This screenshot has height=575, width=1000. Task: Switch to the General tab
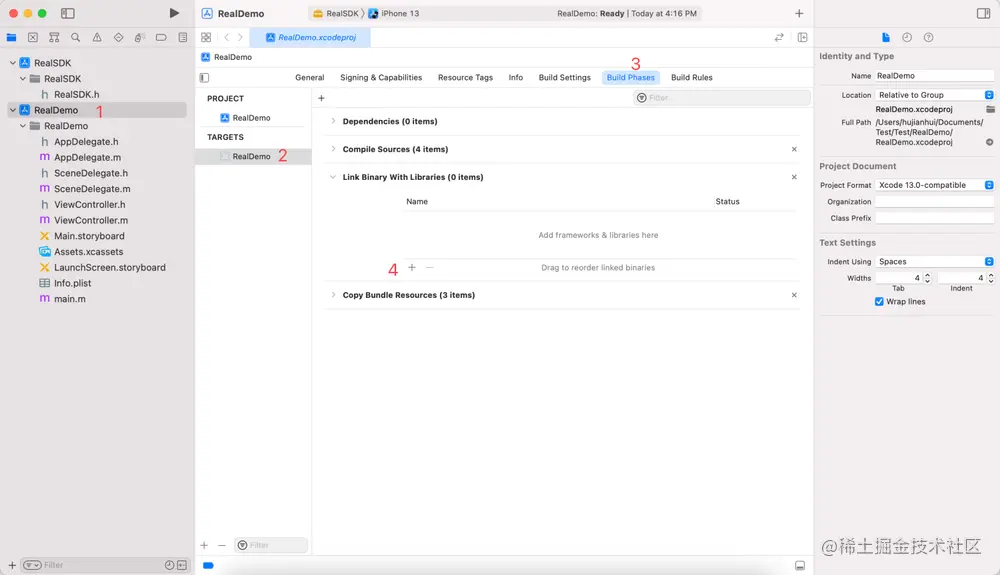pyautogui.click(x=309, y=78)
